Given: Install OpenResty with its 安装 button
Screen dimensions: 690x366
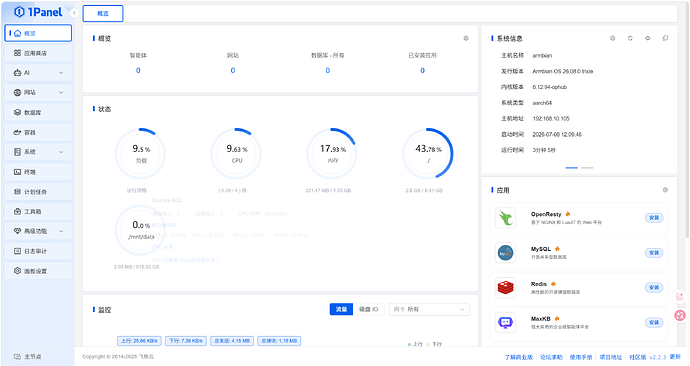Looking at the screenshot, I should (x=654, y=218).
